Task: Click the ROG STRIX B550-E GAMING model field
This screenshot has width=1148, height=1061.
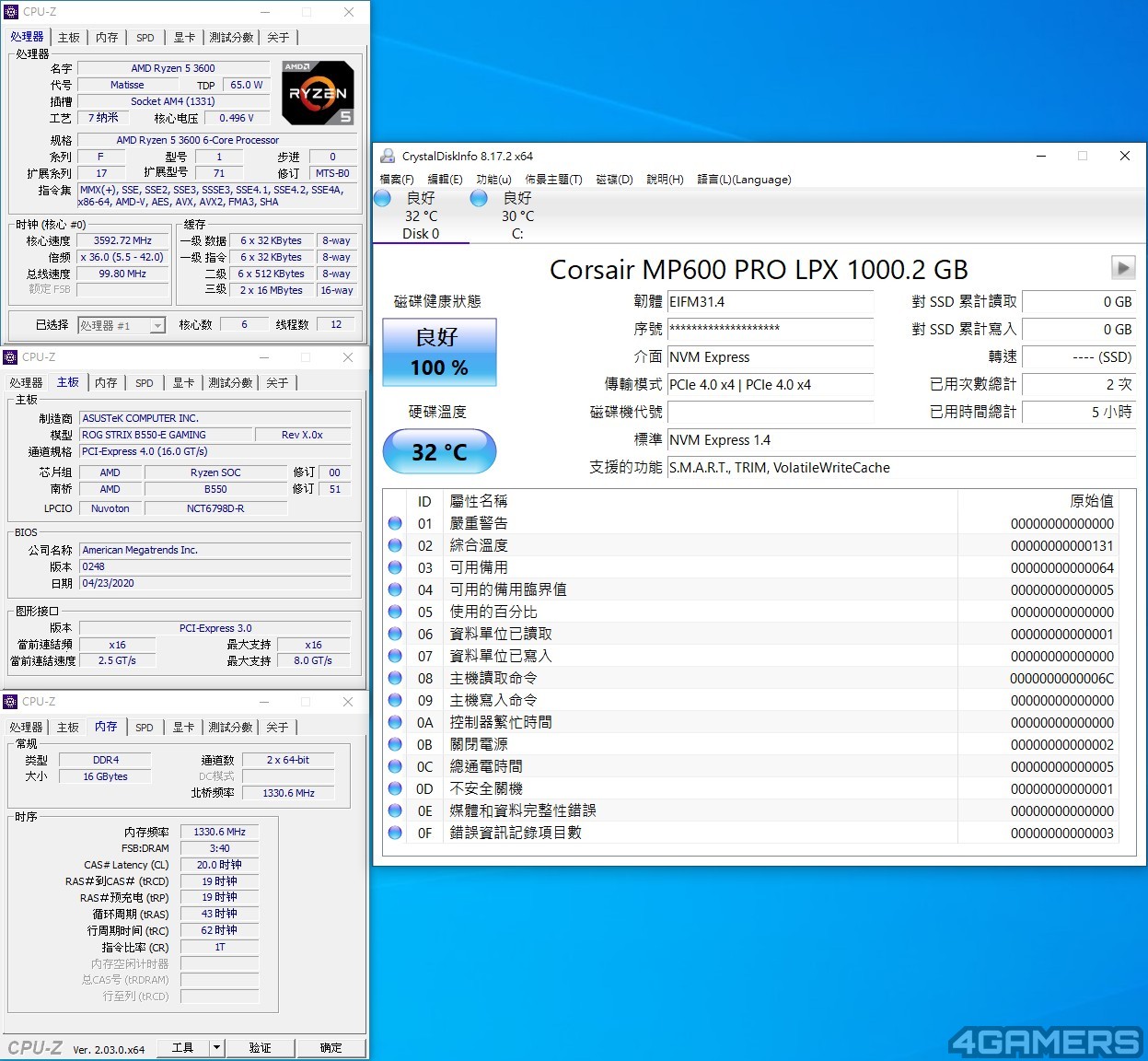Action: click(x=164, y=435)
